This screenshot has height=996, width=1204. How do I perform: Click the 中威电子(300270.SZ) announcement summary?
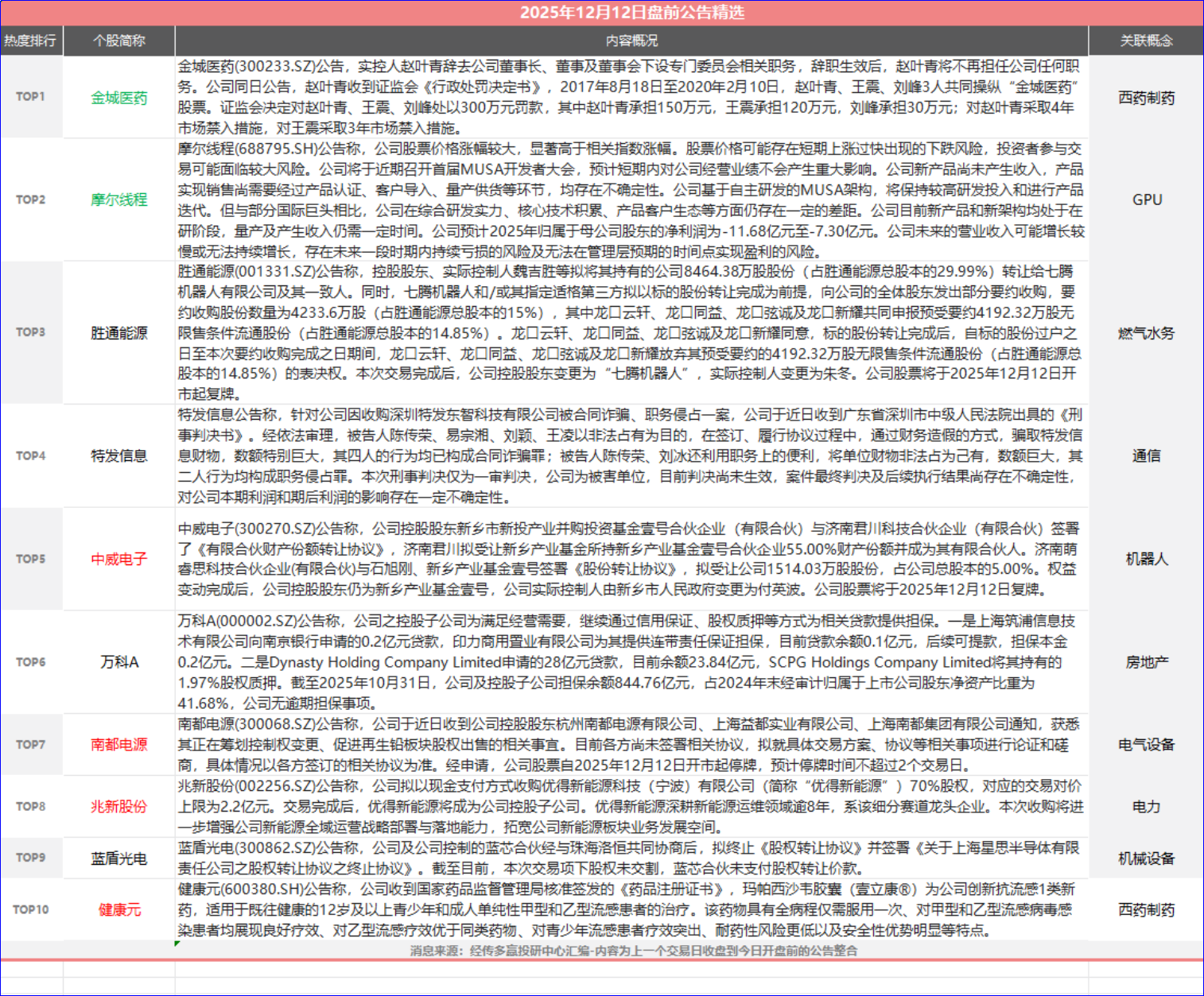631,559
